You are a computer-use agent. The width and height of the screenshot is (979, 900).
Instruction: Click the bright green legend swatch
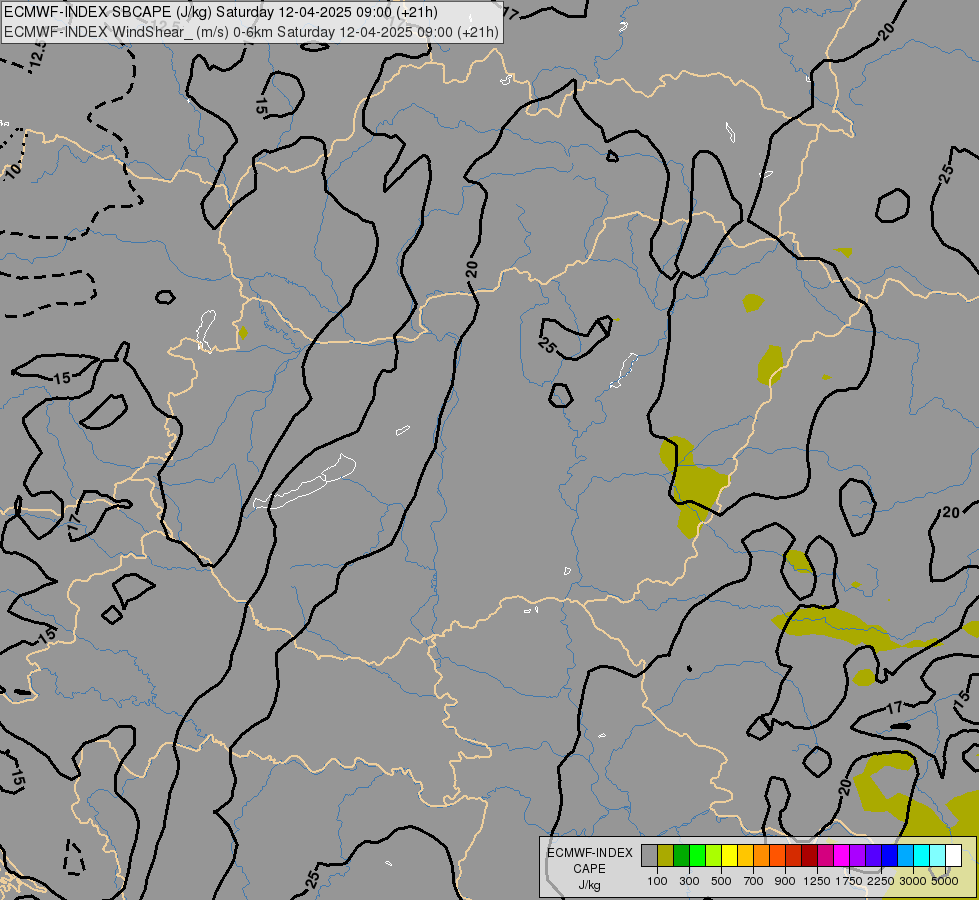697,856
